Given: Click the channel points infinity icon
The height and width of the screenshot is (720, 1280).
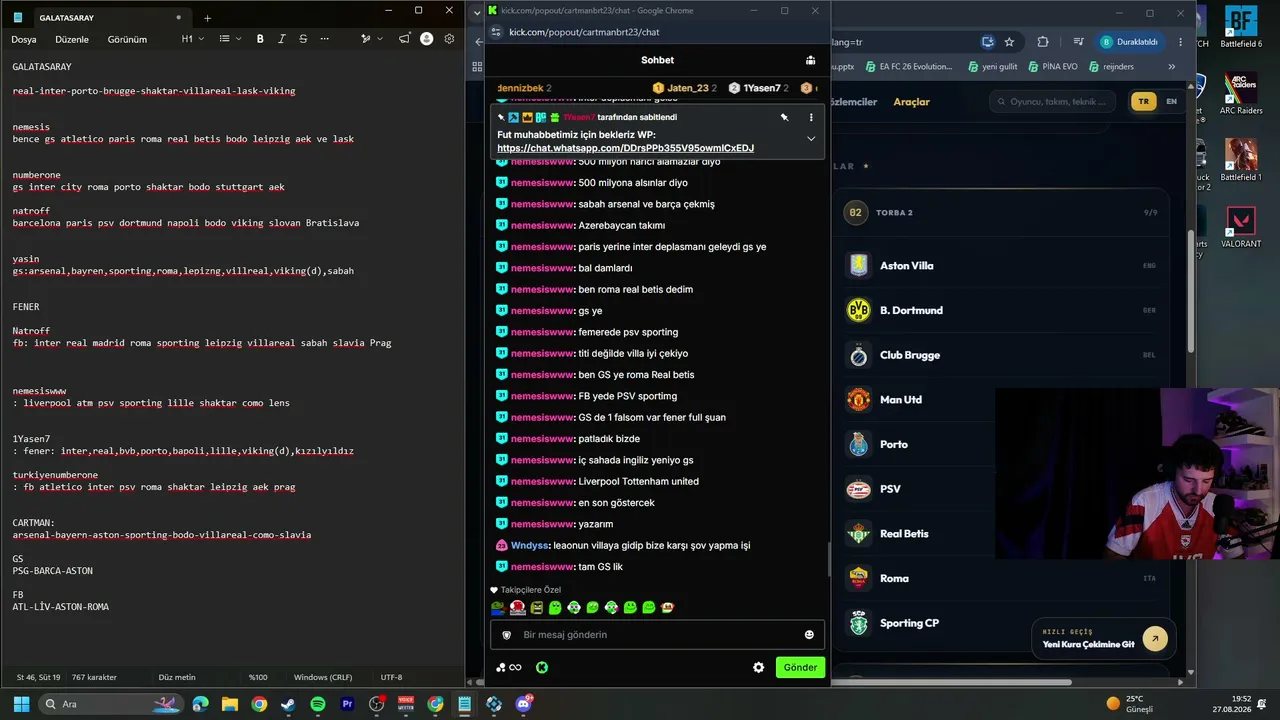Looking at the screenshot, I should (516, 667).
